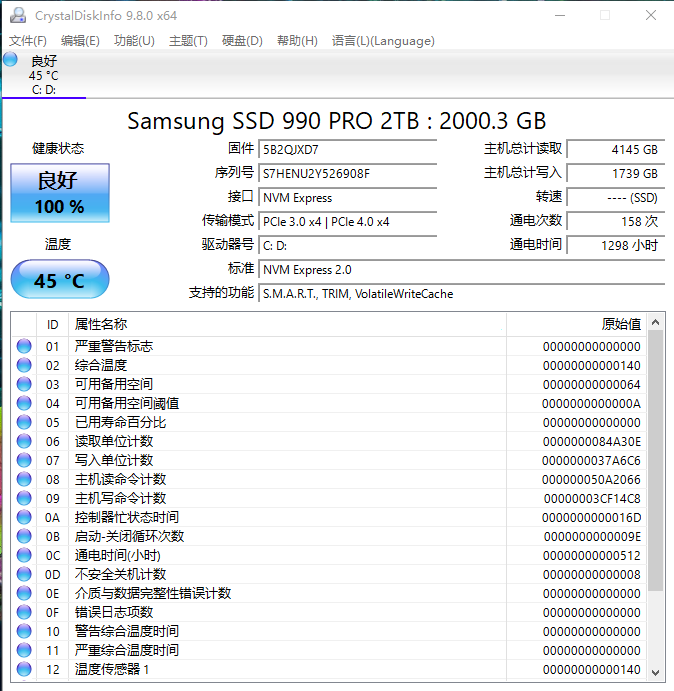
Task: Open the 硬盘(D) menu
Action: (x=242, y=41)
